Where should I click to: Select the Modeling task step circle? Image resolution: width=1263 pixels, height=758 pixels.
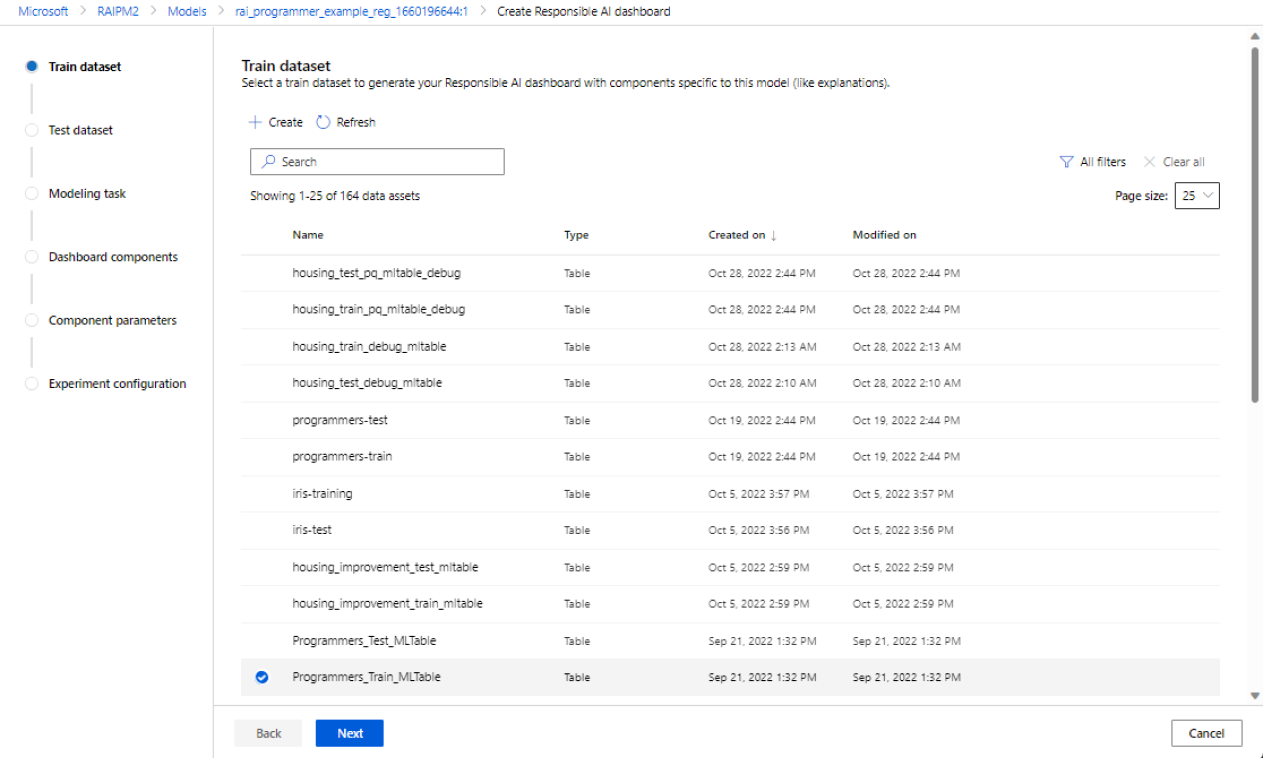click(32, 194)
